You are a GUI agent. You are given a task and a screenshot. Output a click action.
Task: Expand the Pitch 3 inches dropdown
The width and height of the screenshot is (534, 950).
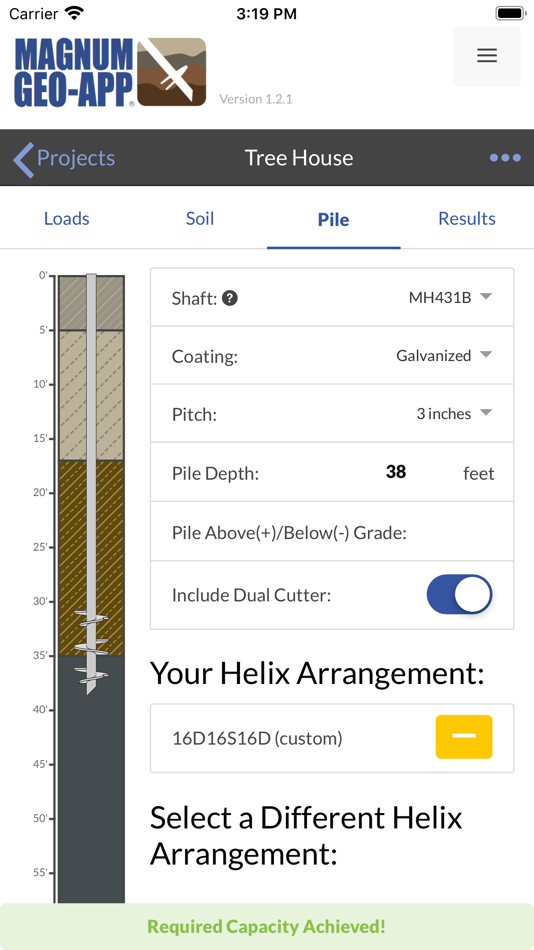(x=453, y=414)
